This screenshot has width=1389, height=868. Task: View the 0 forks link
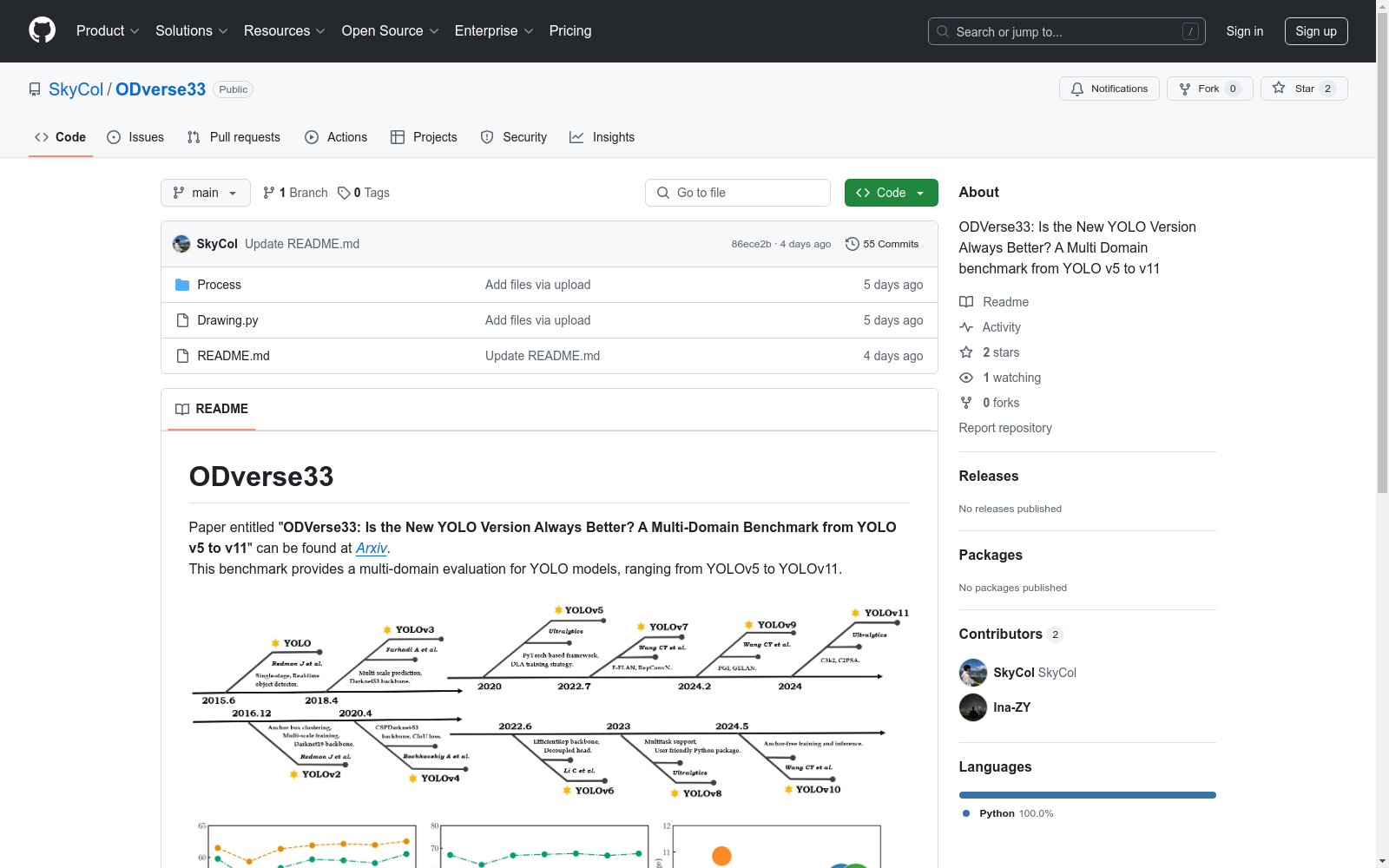point(990,403)
